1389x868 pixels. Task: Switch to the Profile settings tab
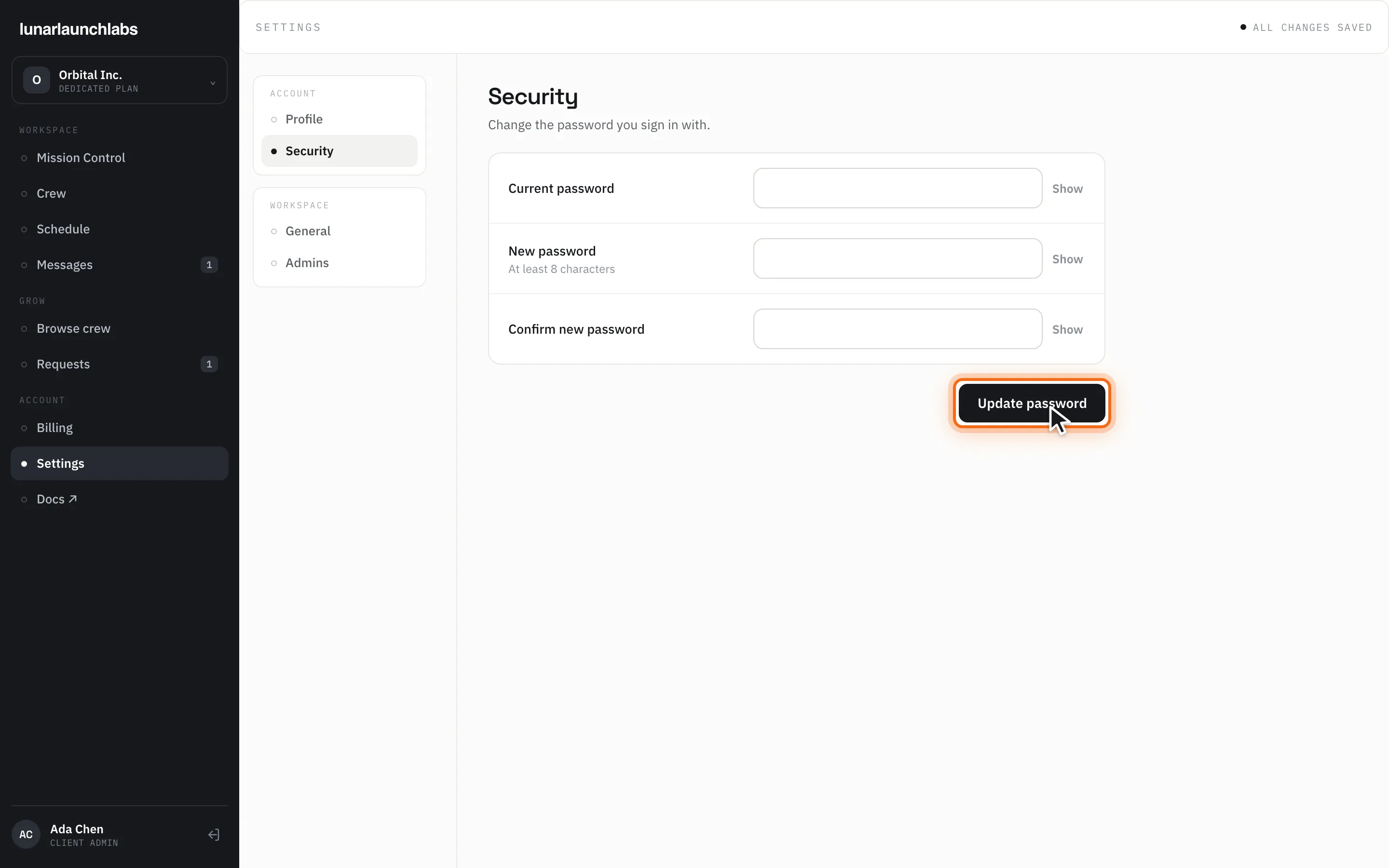click(x=339, y=120)
